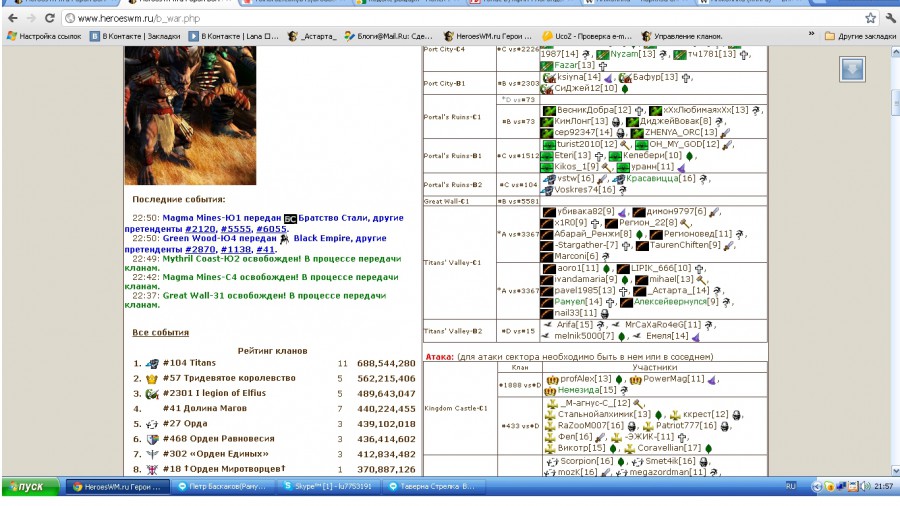Open the HeroesWM.ru Герои bookmark
Viewport: 900px width, 506px height.
487,36
